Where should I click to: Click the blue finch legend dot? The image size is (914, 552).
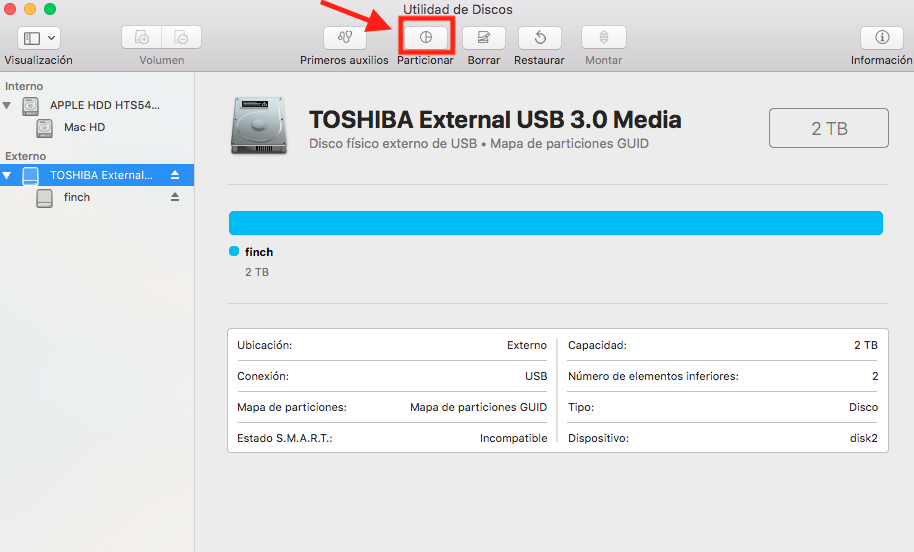tap(234, 251)
